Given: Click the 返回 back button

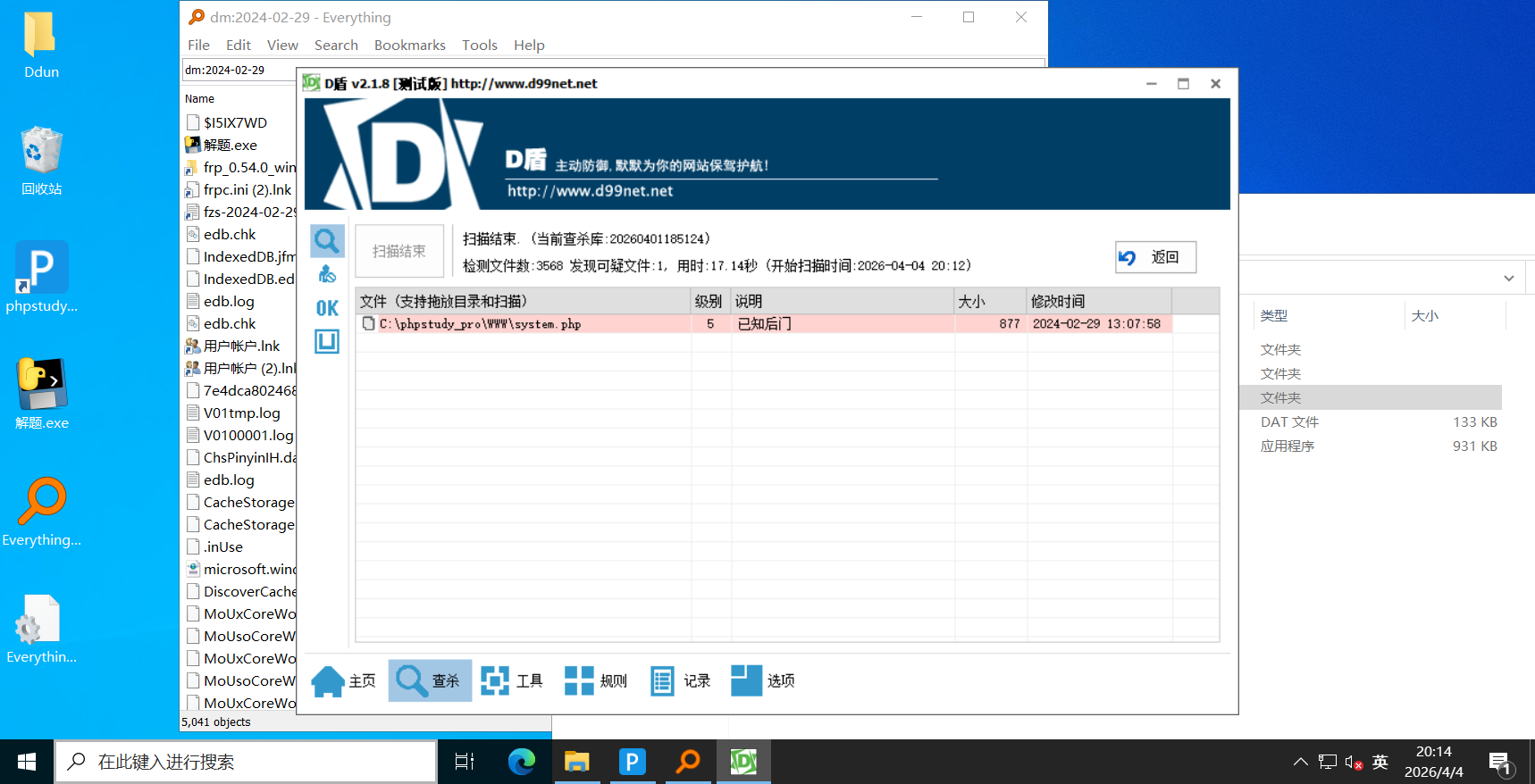Looking at the screenshot, I should (1155, 257).
